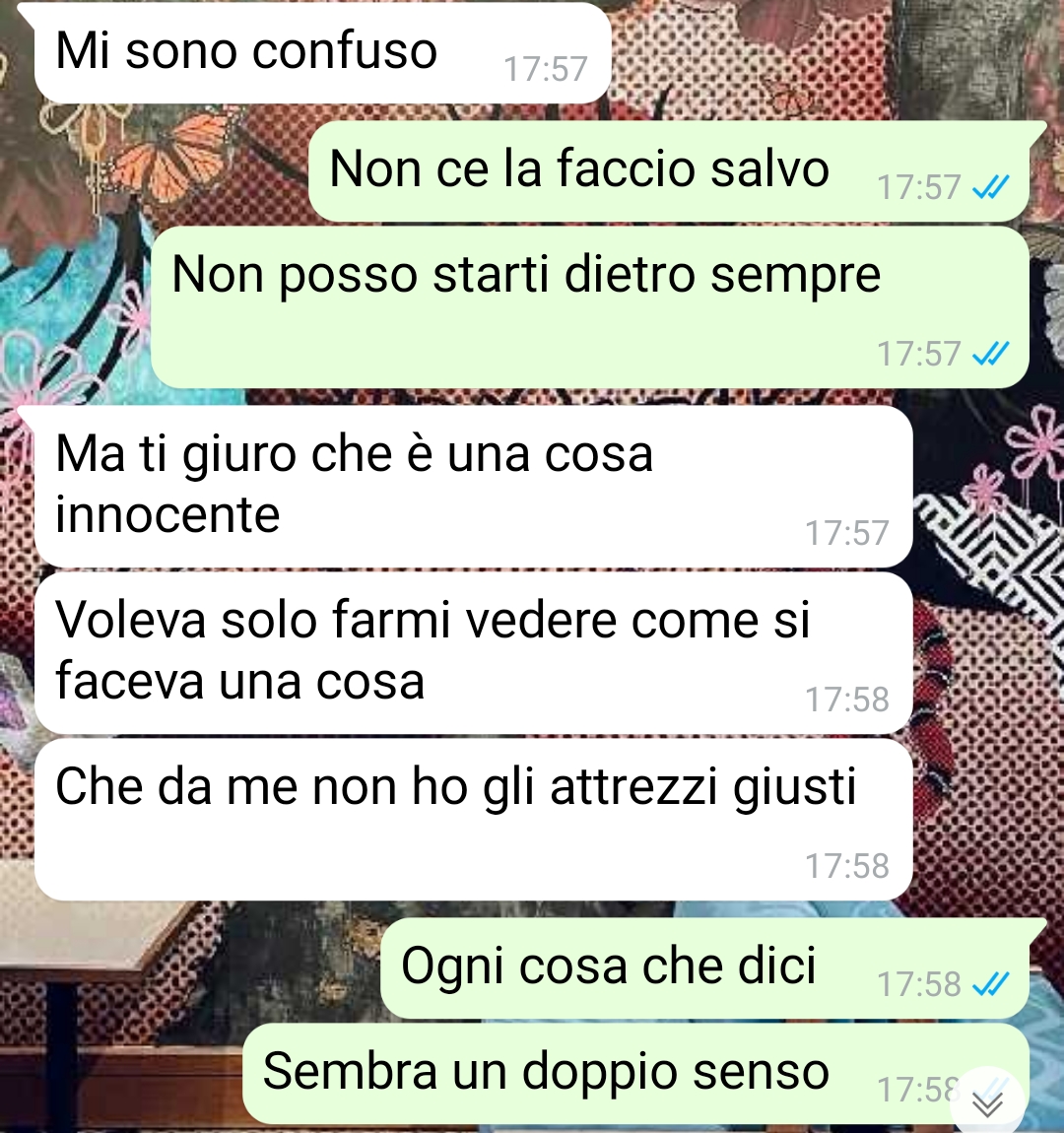Select the 'Mi sono confuso' message bubble

323,53
